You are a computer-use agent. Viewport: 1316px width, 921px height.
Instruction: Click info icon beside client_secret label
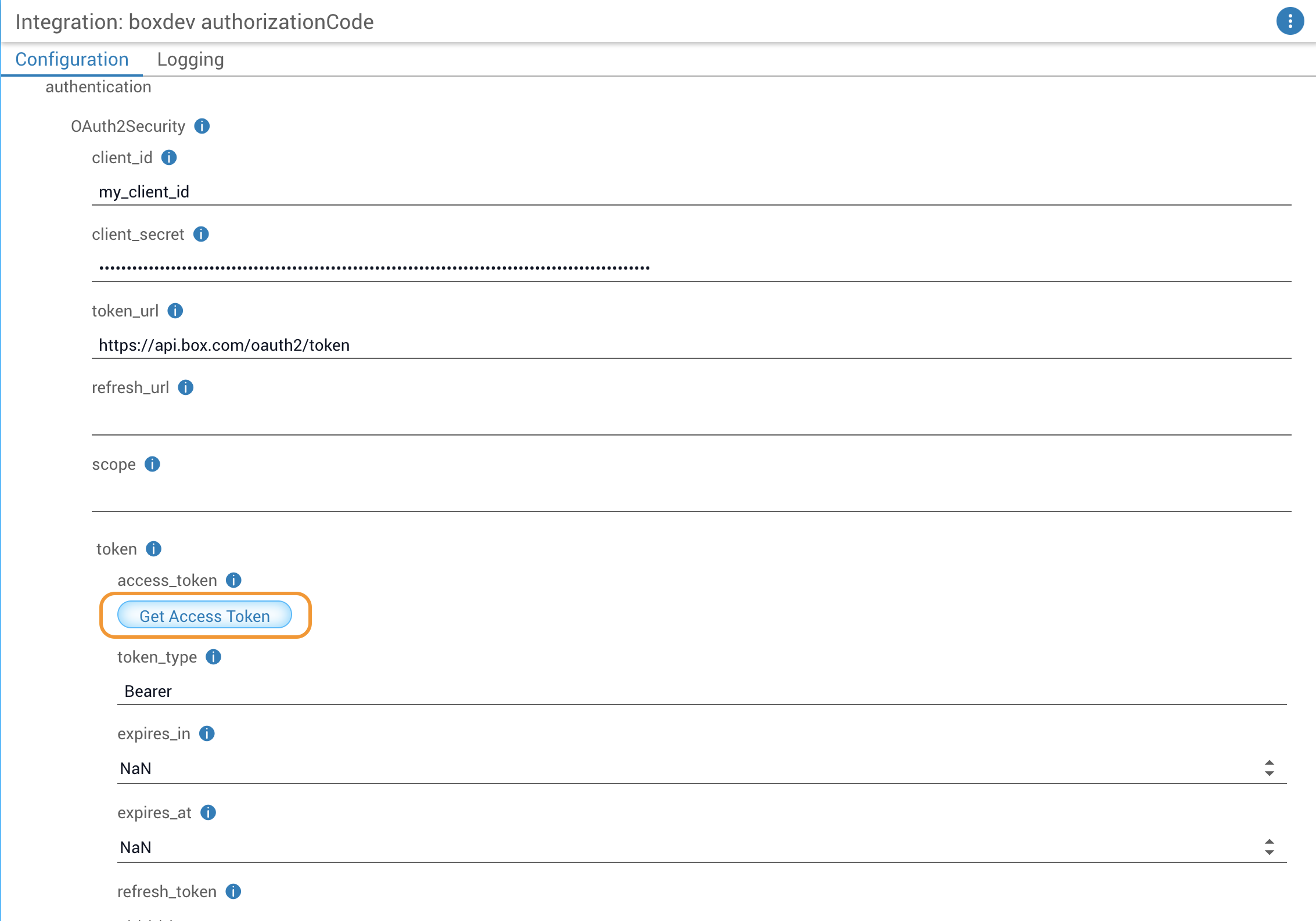(201, 234)
